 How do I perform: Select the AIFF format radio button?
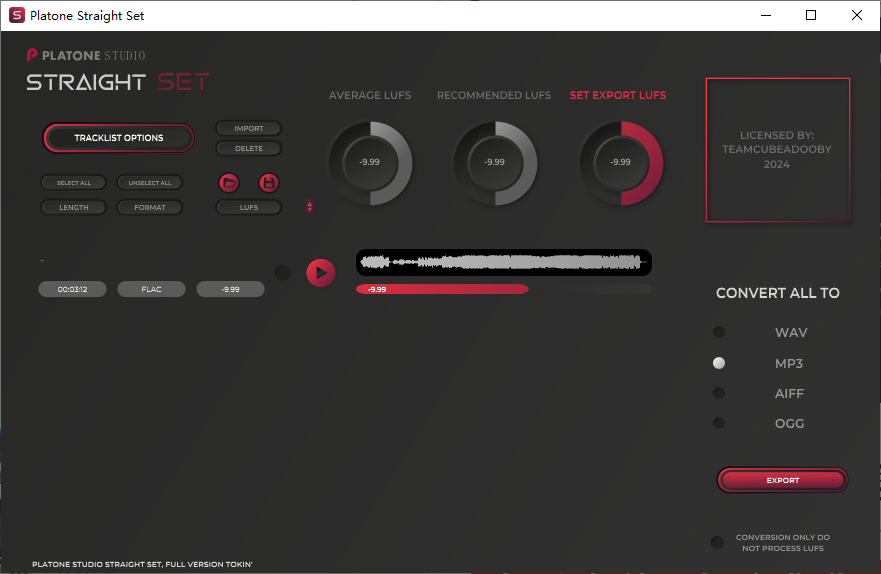click(x=718, y=393)
